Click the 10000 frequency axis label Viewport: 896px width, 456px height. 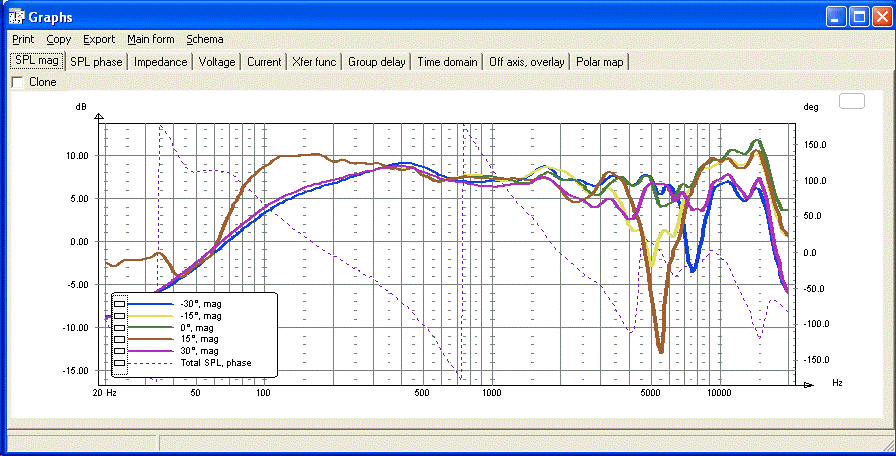(719, 393)
